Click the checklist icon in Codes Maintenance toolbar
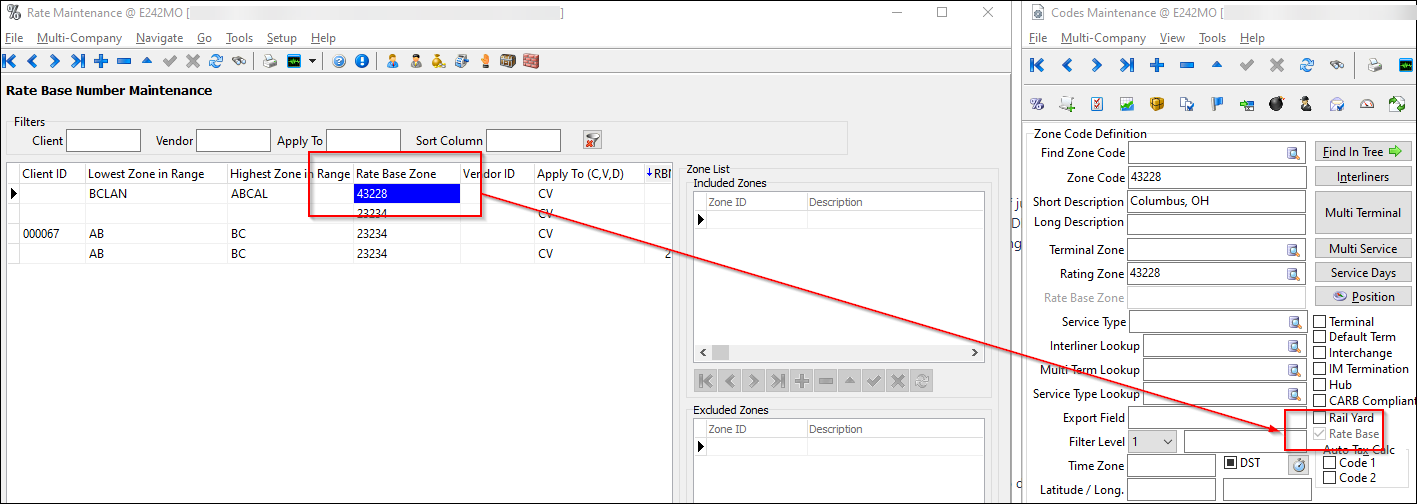 [1097, 104]
